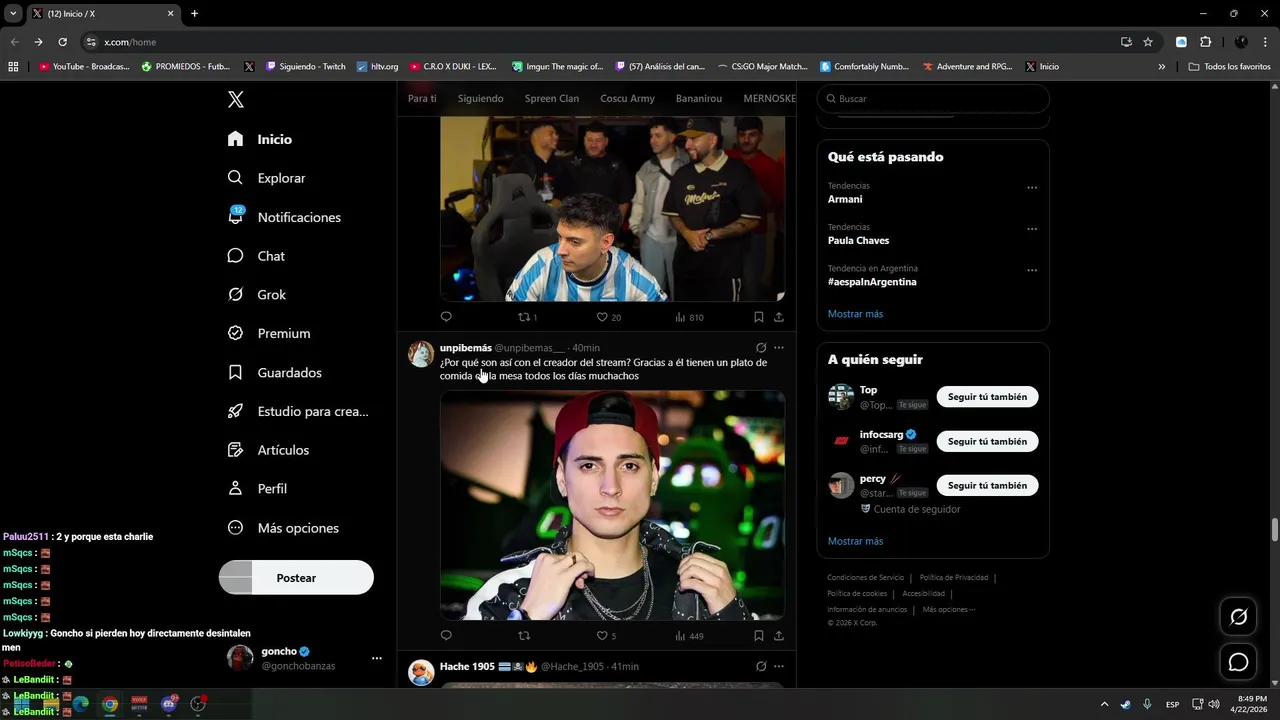Open a new Chrome tab
1280x720 pixels.
click(194, 14)
